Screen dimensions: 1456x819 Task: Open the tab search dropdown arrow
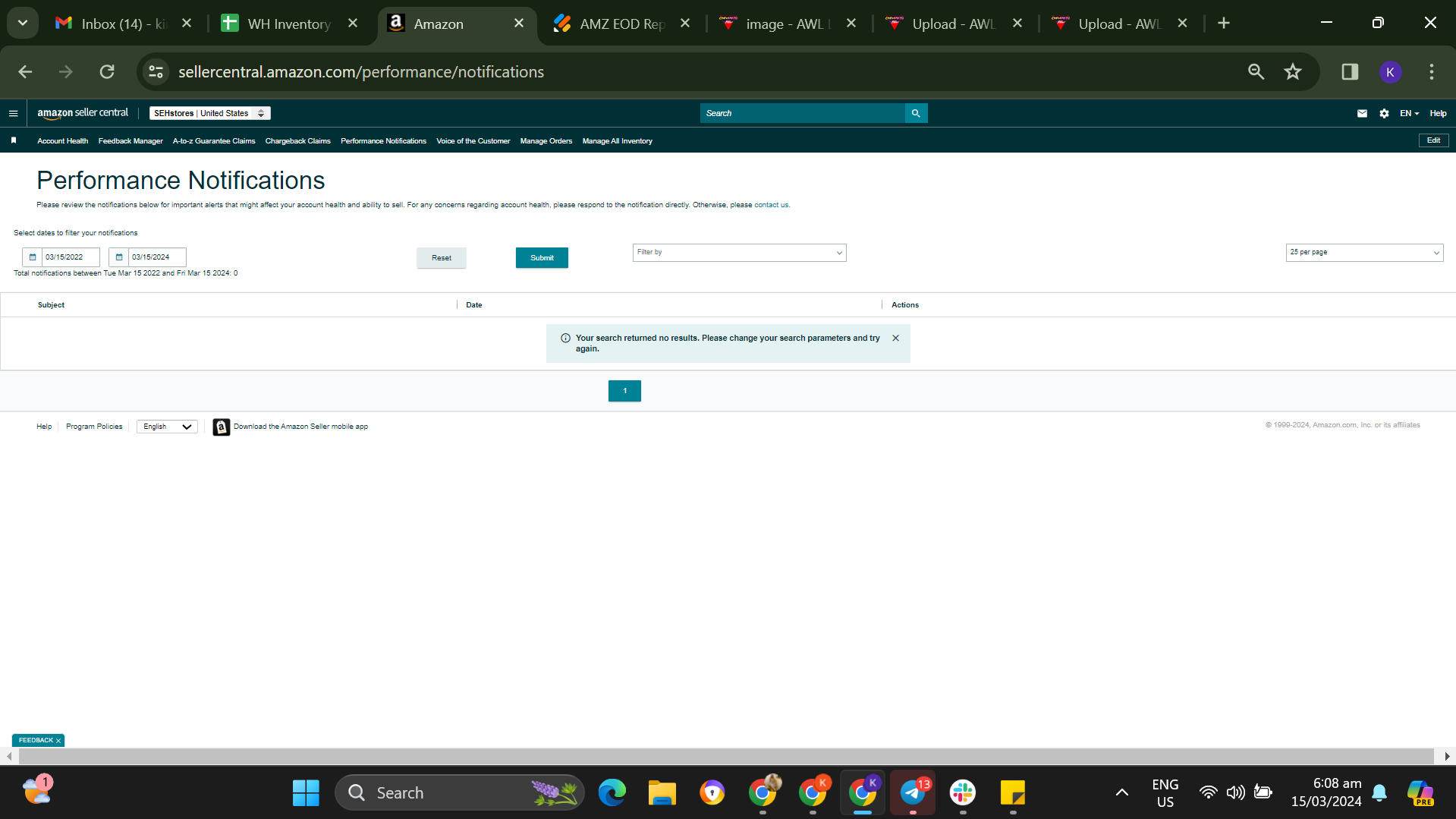tap(23, 24)
